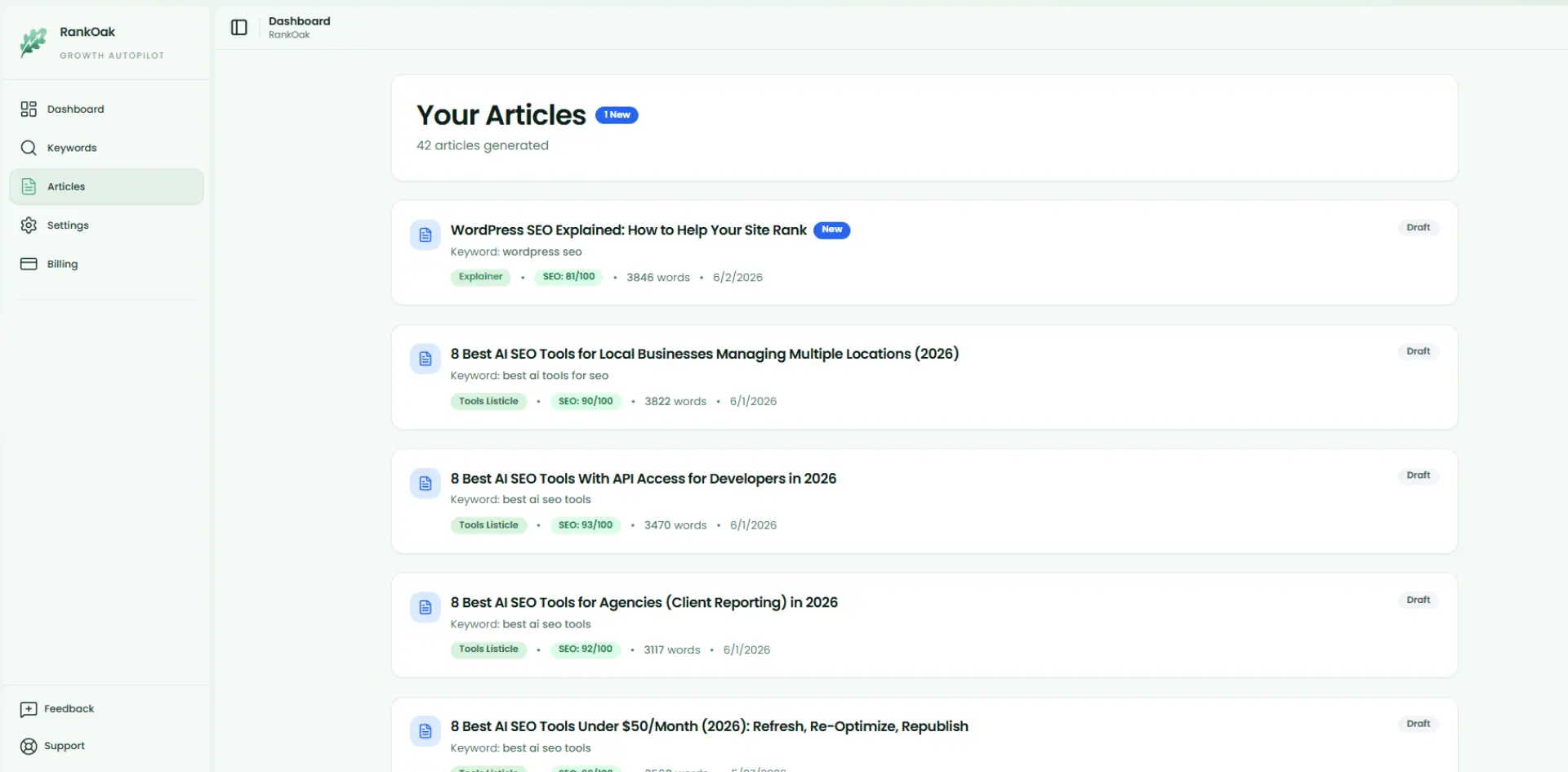Click the Dashboard grid icon in sidebar

(x=29, y=109)
